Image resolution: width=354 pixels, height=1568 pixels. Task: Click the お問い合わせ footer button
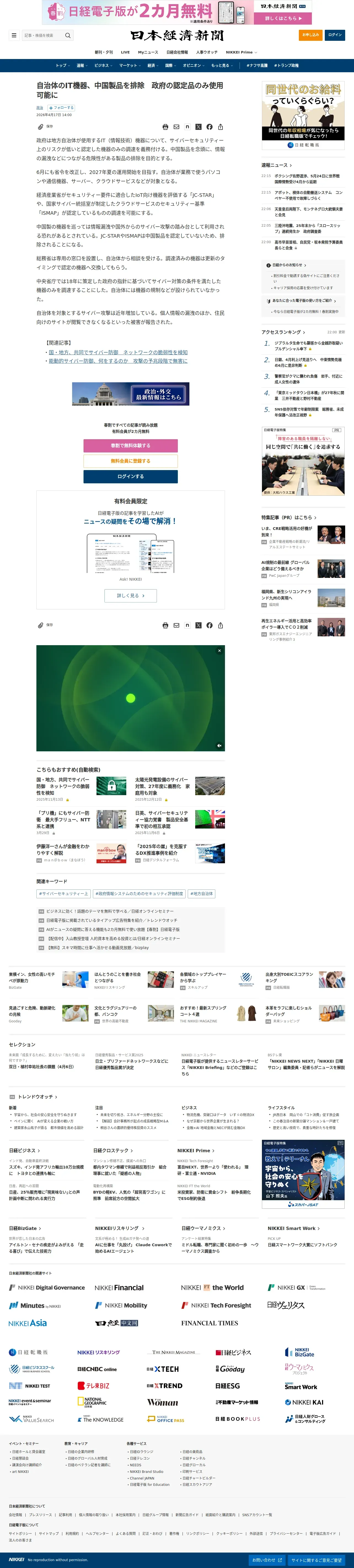[x=268, y=1560]
